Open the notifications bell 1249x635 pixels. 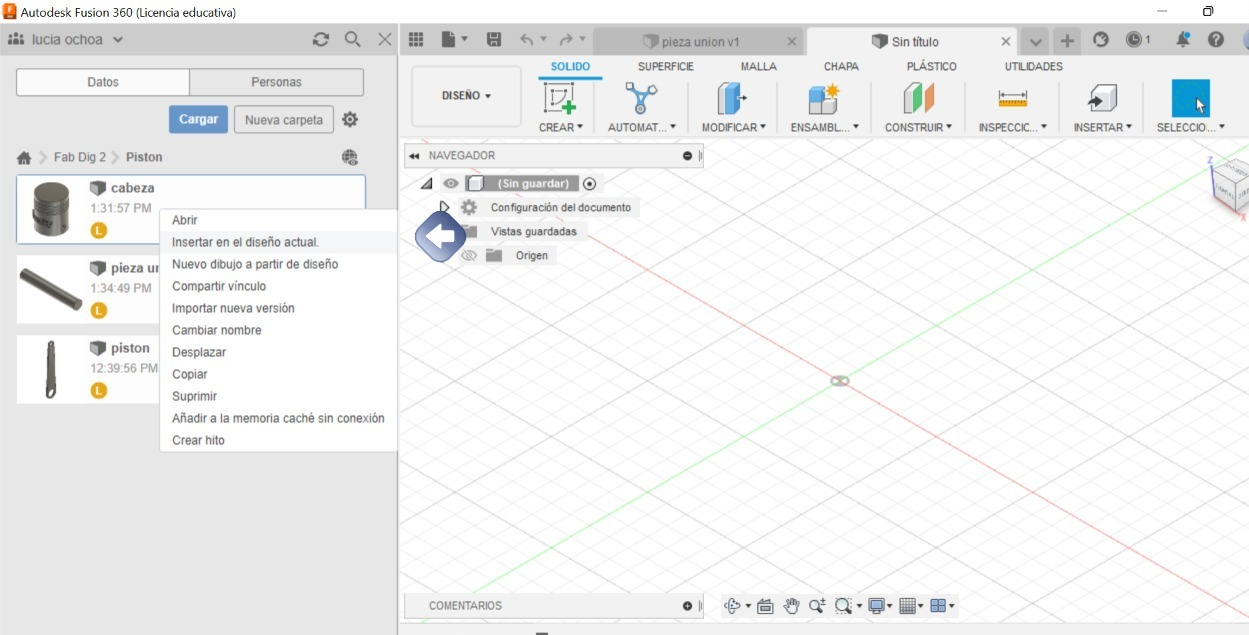pyautogui.click(x=1183, y=40)
